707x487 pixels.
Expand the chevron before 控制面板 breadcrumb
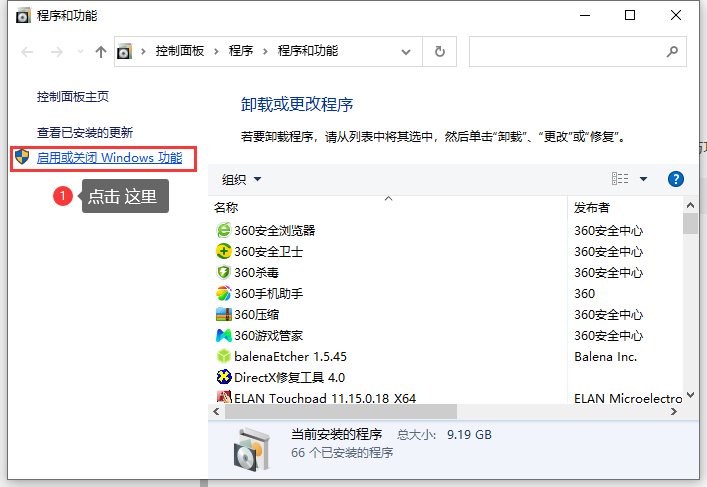143,51
